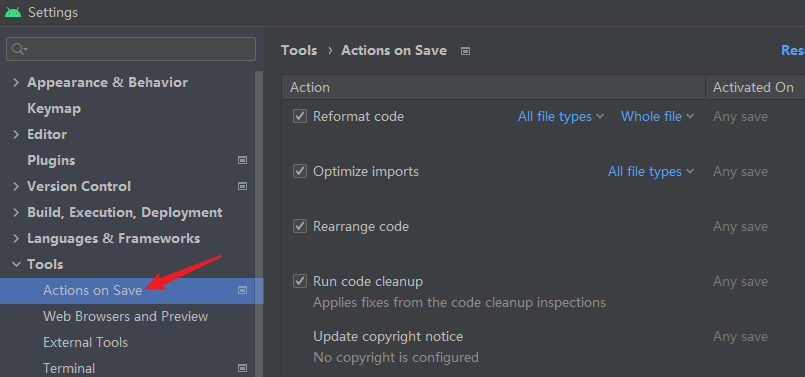The image size is (805, 377).
Task: Click the search magnifier icon in settings
Action: [20, 49]
